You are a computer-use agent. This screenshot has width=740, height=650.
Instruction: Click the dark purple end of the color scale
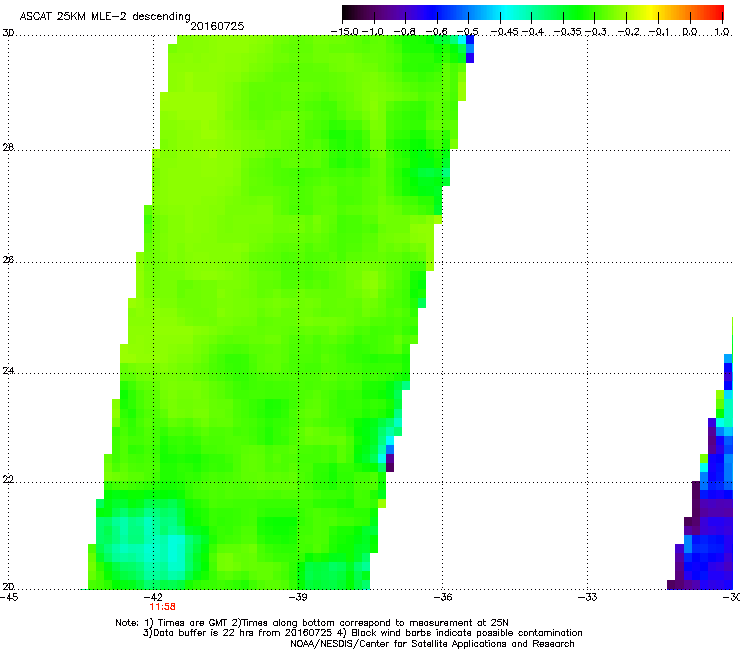click(x=349, y=12)
